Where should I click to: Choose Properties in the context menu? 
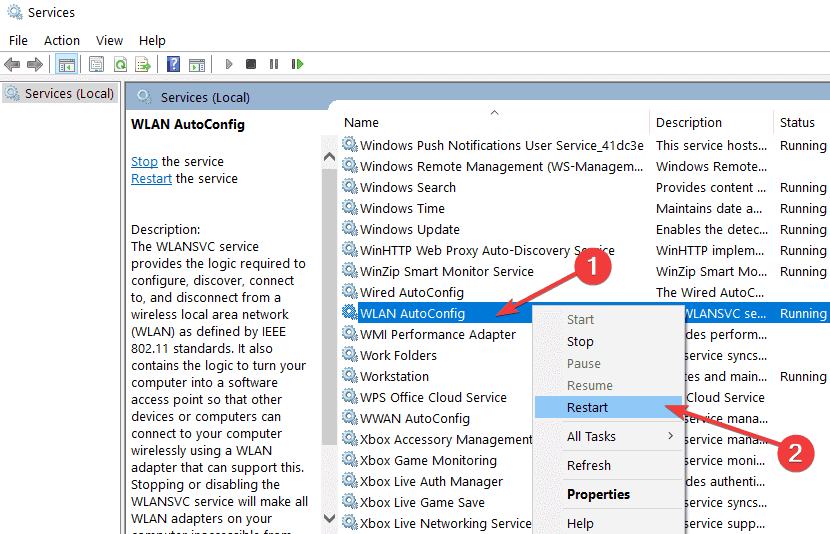click(x=608, y=494)
